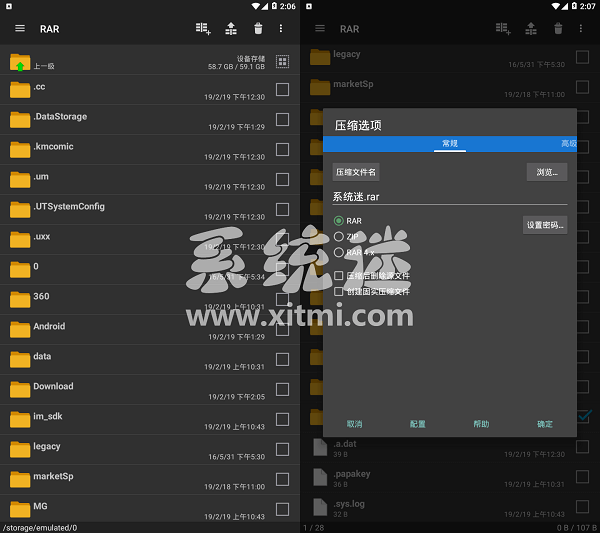Open the three-dot overflow menu in left toolbar

coord(281,28)
